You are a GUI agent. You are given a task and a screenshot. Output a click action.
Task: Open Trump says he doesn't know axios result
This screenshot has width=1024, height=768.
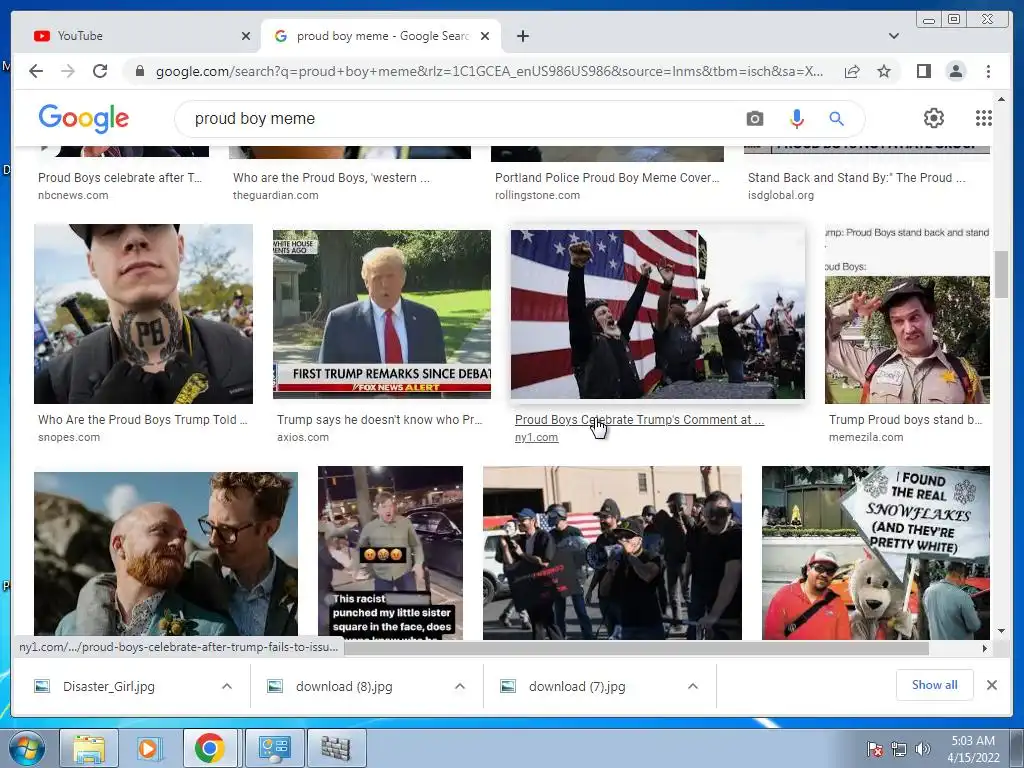pyautogui.click(x=379, y=420)
